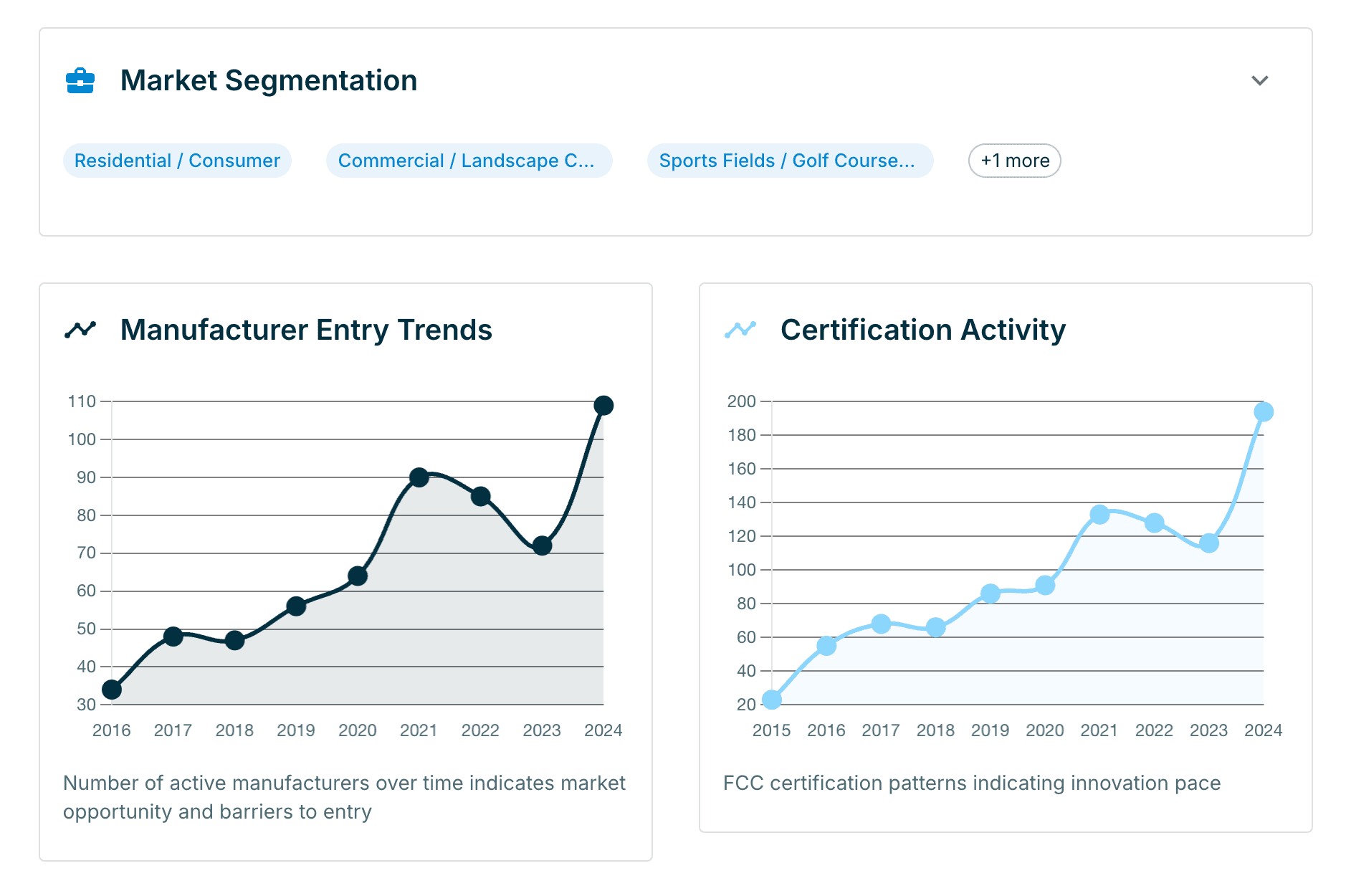Click the briefcase icon beside Market Segmentation
Image resolution: width=1346 pixels, height=896 pixels.
coord(80,81)
